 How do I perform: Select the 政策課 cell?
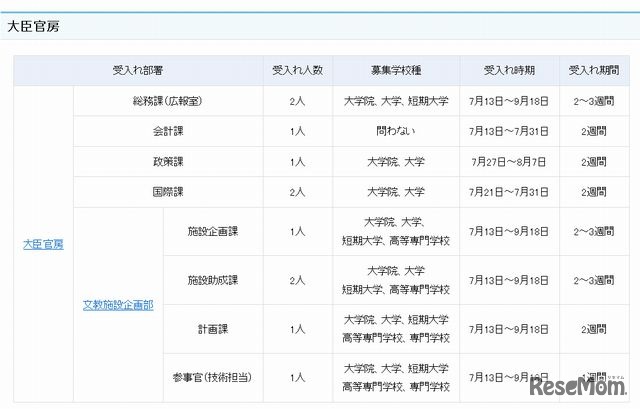[x=168, y=162]
